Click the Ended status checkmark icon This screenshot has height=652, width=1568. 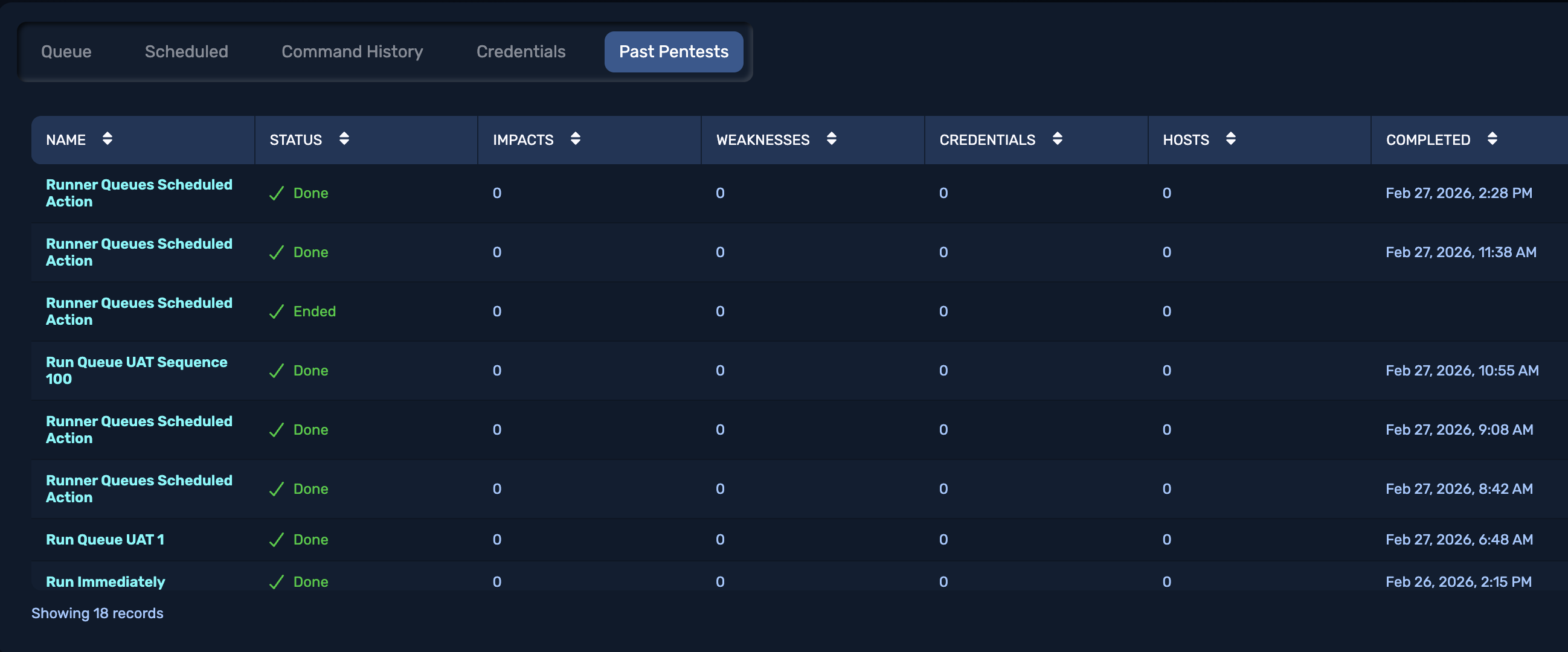[277, 312]
